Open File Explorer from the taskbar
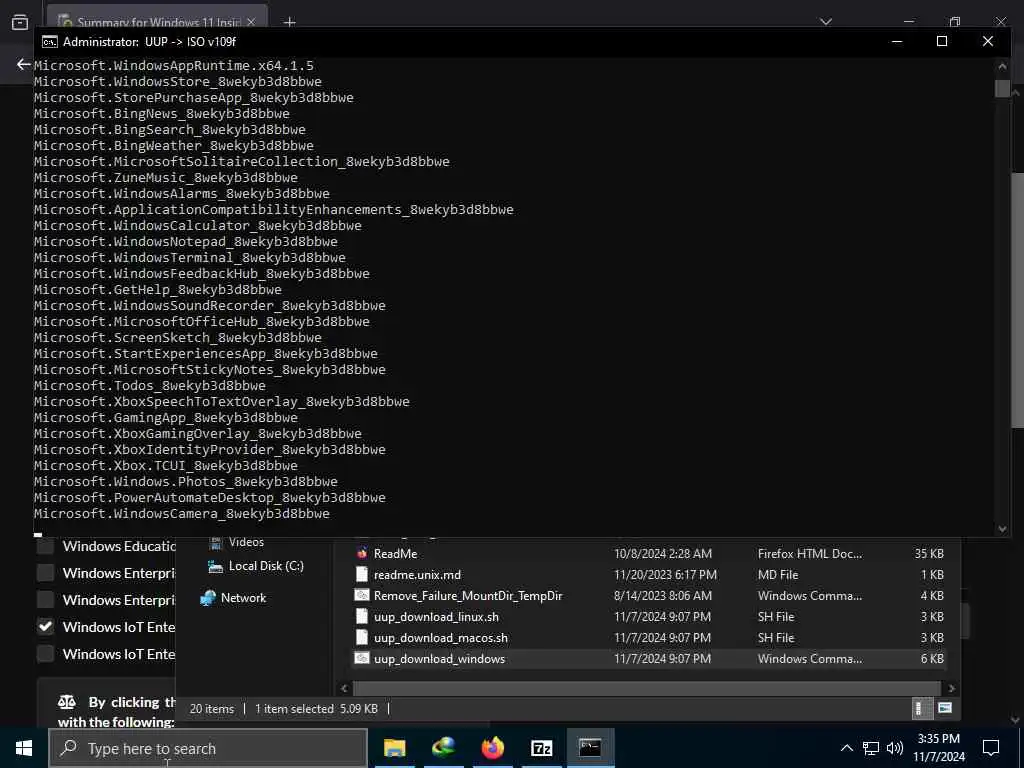This screenshot has width=1024, height=768. pyautogui.click(x=394, y=748)
